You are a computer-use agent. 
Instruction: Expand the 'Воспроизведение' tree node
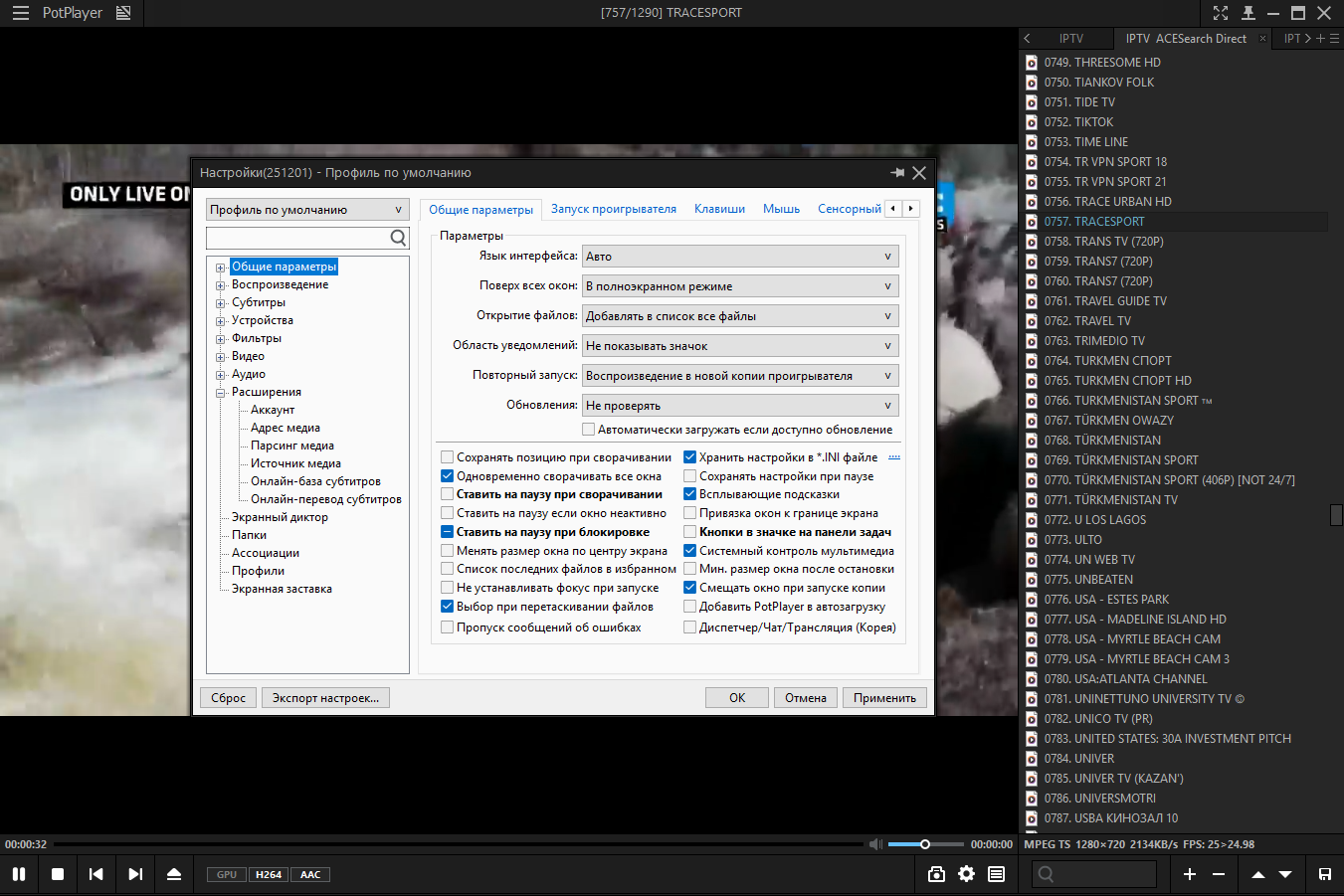(221, 285)
